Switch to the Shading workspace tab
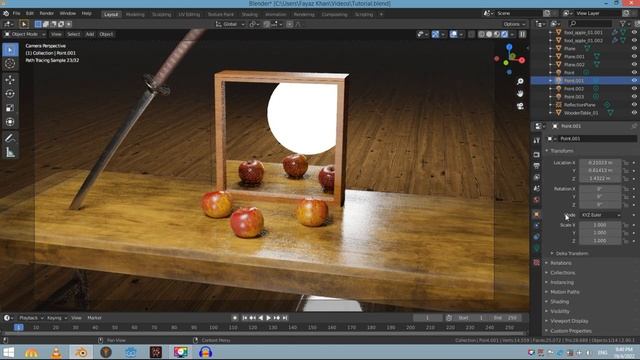Image resolution: width=640 pixels, height=360 pixels. click(249, 14)
